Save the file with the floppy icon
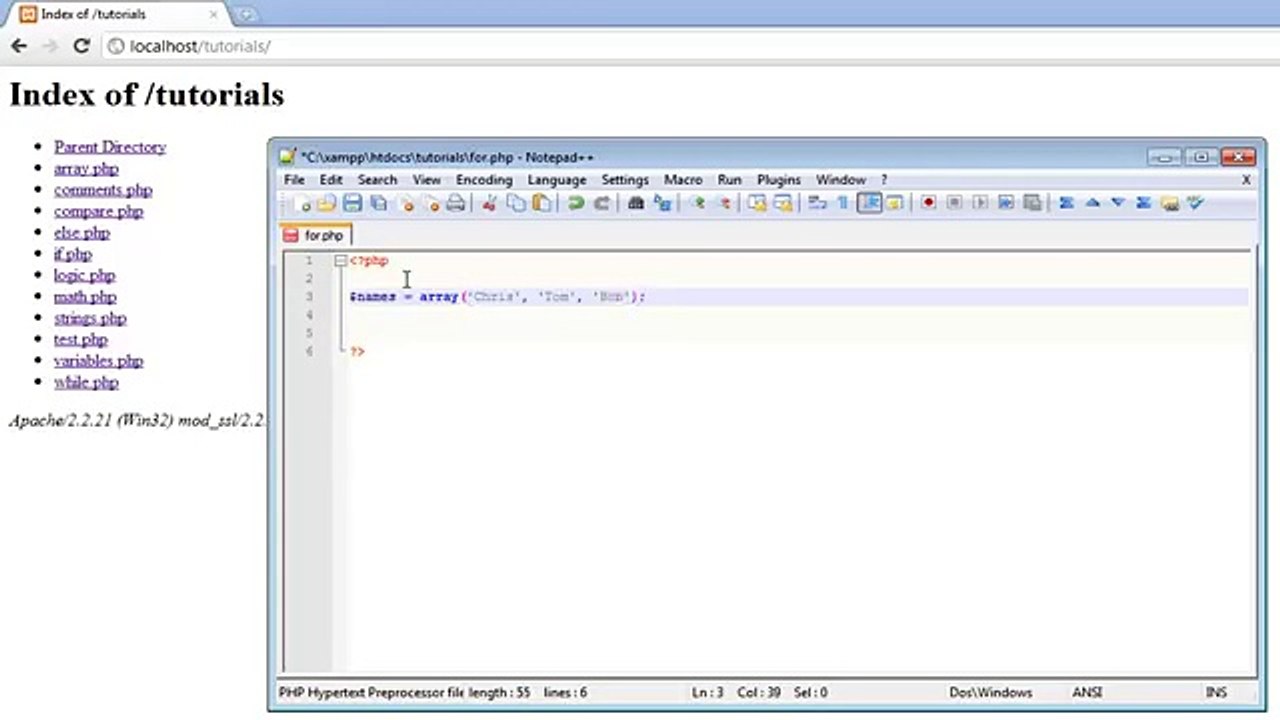Image resolution: width=1280 pixels, height=720 pixels. 352,203
